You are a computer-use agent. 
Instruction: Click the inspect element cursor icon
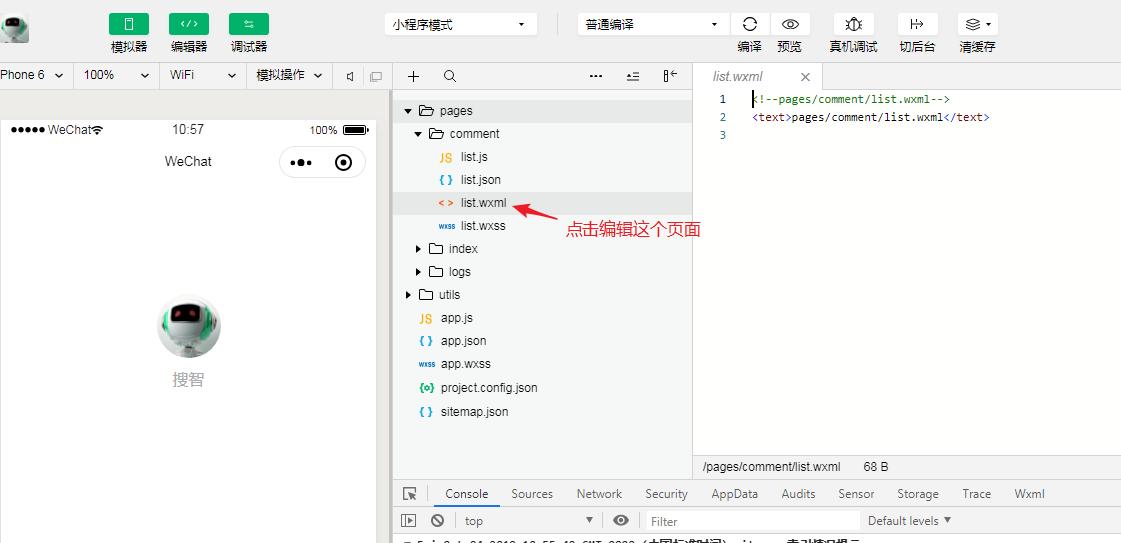pyautogui.click(x=410, y=494)
